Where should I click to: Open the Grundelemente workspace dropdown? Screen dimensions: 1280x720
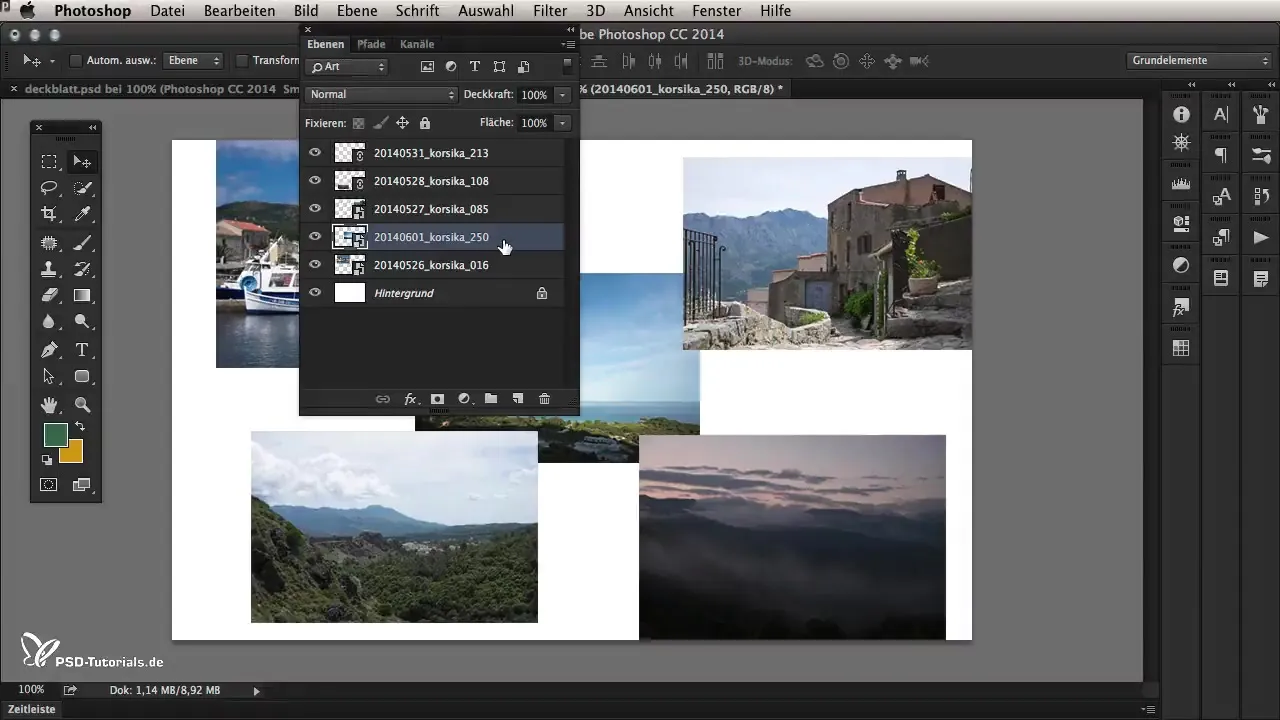[x=1198, y=61]
